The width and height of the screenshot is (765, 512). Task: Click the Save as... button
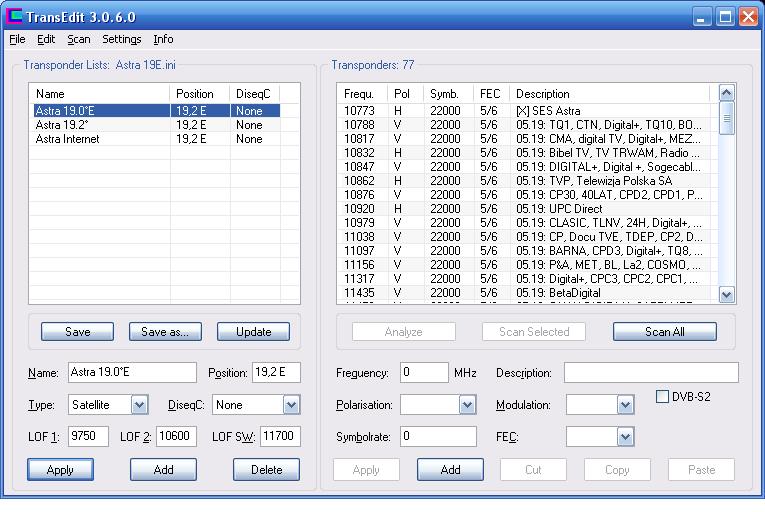point(165,332)
